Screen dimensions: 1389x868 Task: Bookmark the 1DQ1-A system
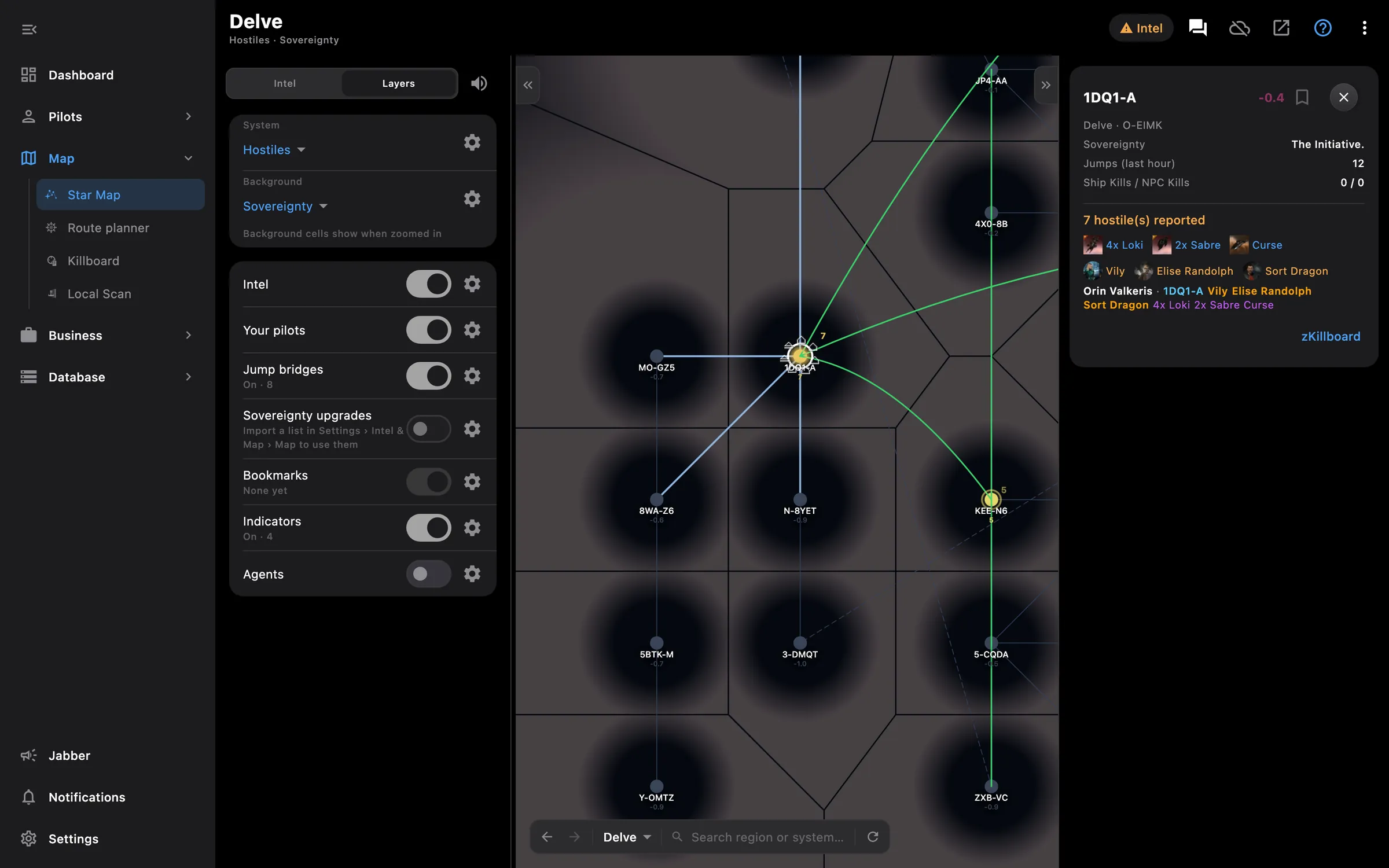(x=1302, y=97)
